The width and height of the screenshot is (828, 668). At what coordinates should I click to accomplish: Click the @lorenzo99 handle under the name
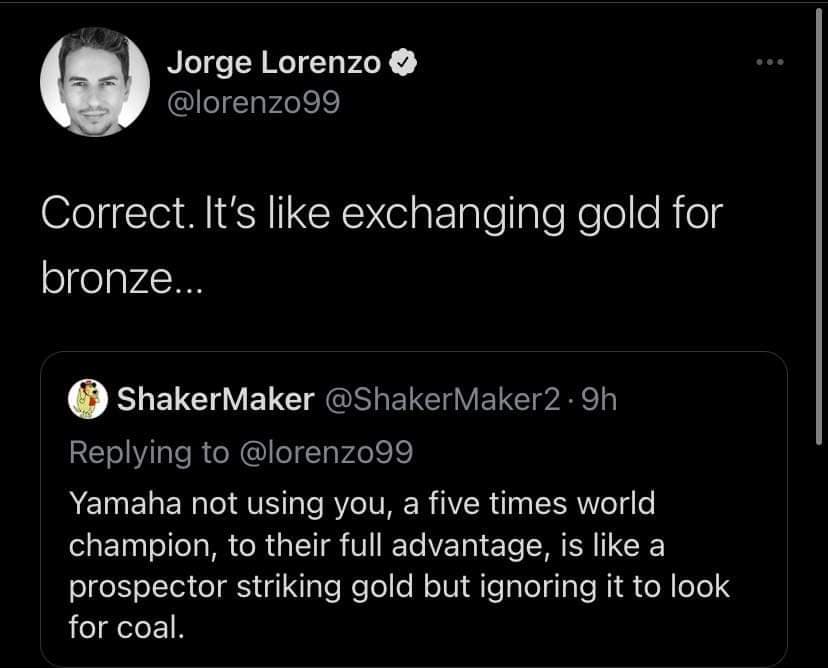pos(252,102)
